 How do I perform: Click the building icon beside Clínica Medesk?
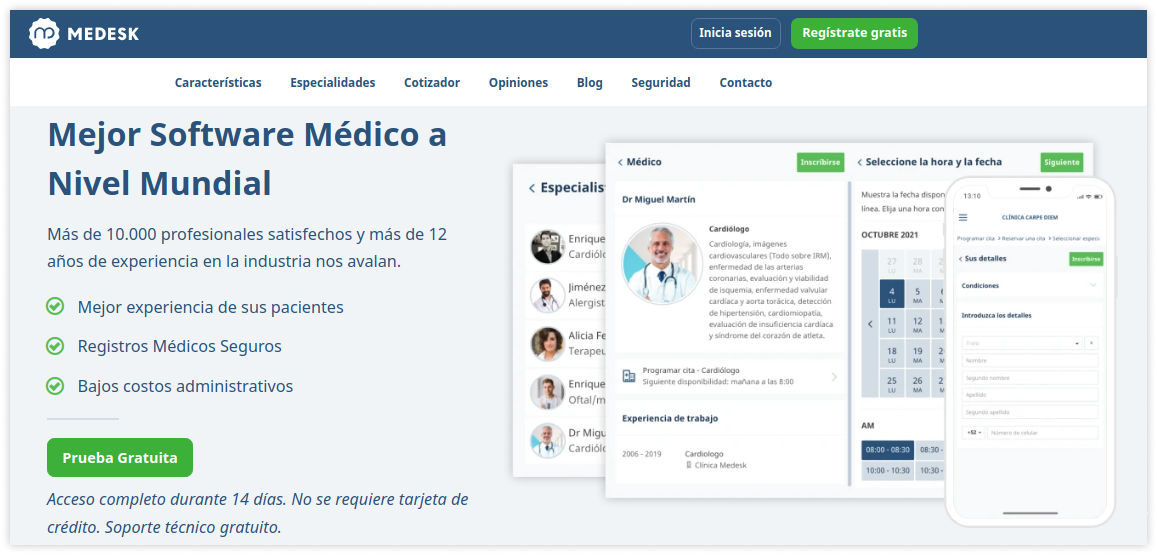(688, 466)
